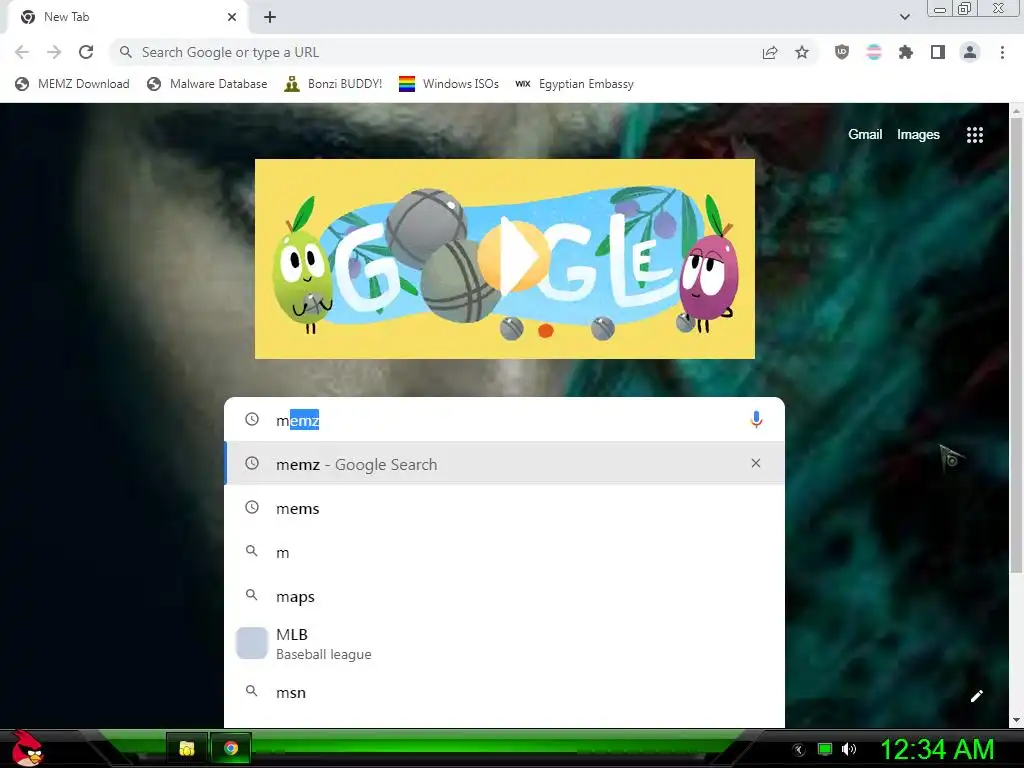Viewport: 1024px width, 768px height.
Task: Play the Google Doodle game
Action: pyautogui.click(x=512, y=257)
